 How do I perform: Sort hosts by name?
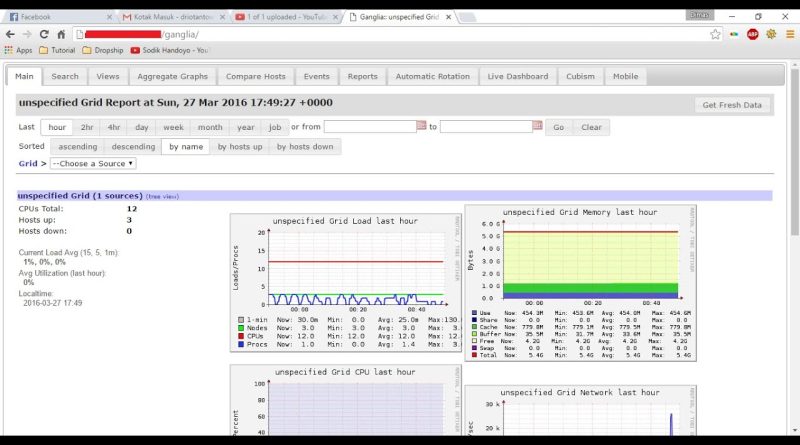coord(186,146)
